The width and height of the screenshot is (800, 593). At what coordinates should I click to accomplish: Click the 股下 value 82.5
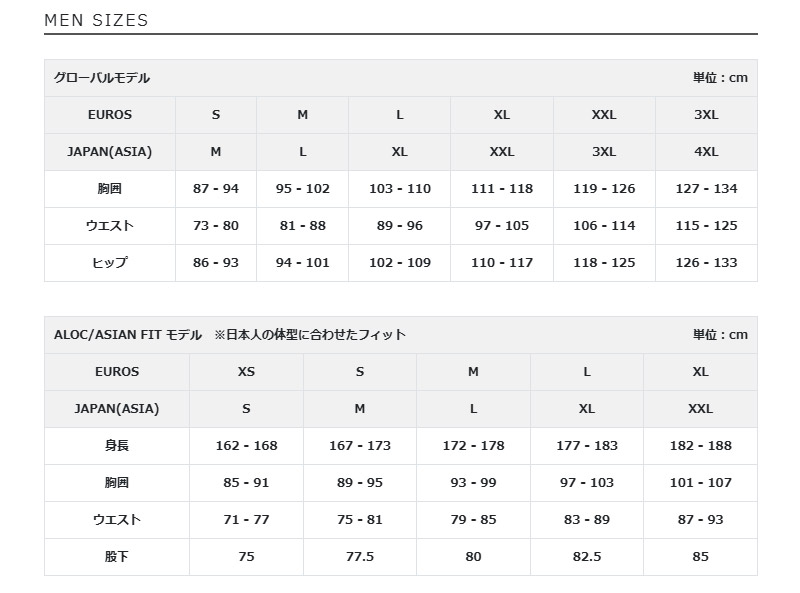(587, 557)
